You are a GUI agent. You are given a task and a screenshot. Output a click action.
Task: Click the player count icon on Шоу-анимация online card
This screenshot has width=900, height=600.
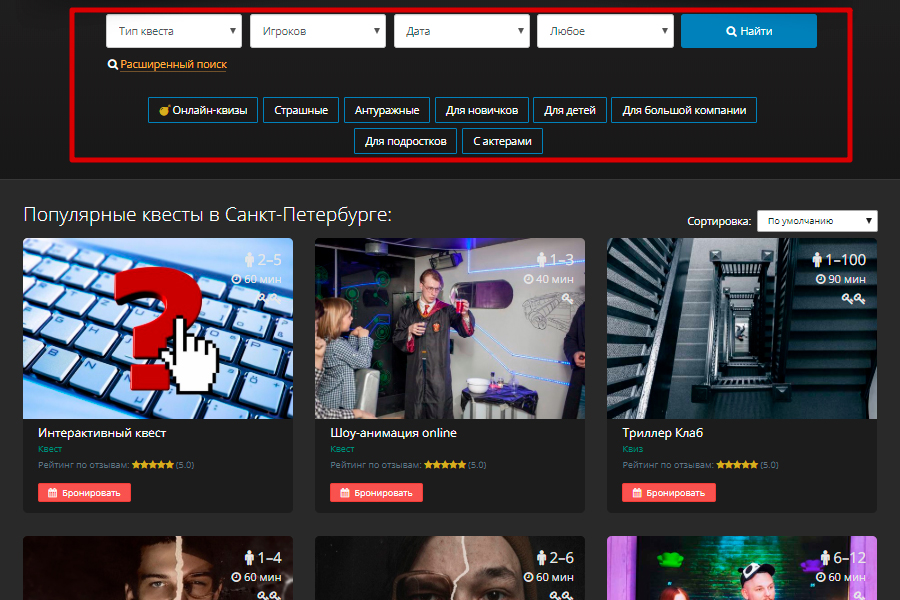(x=542, y=260)
